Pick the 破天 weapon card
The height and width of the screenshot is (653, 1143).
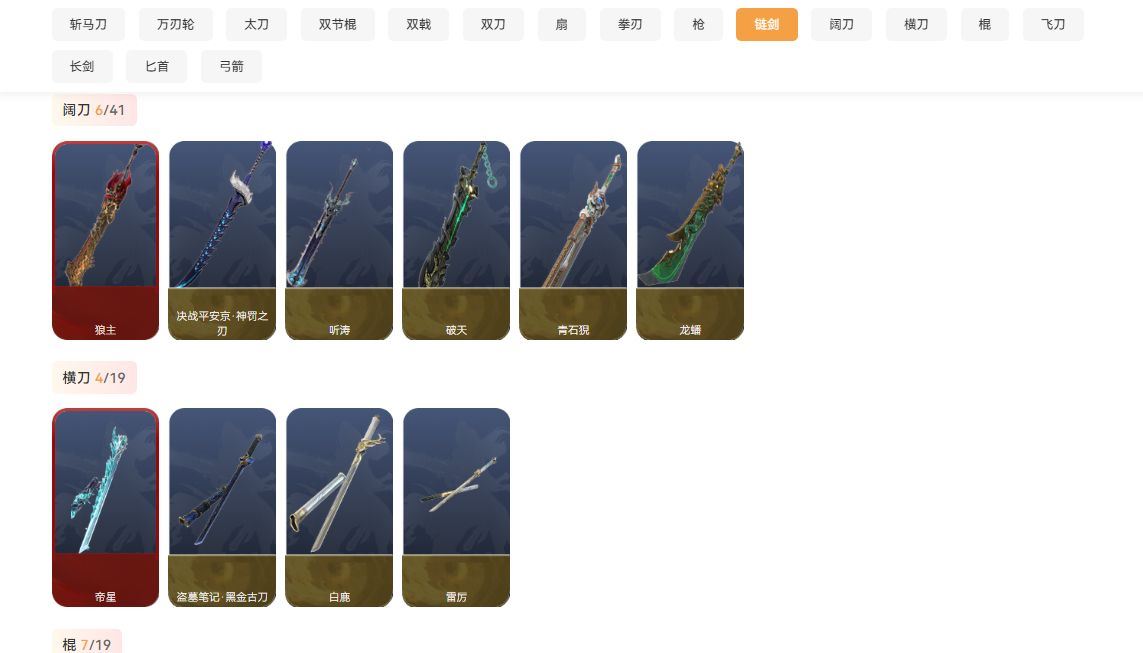pos(456,241)
